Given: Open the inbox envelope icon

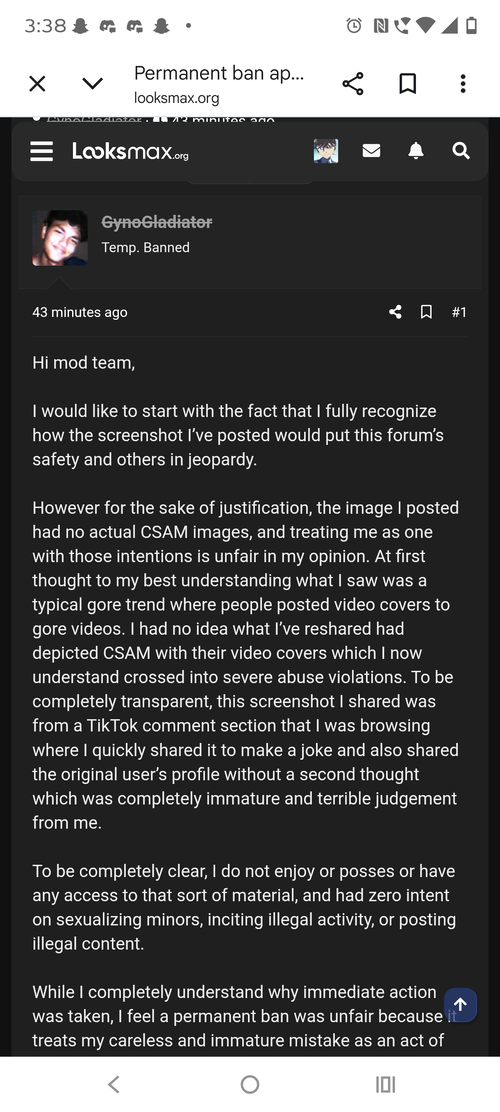Looking at the screenshot, I should click(371, 150).
